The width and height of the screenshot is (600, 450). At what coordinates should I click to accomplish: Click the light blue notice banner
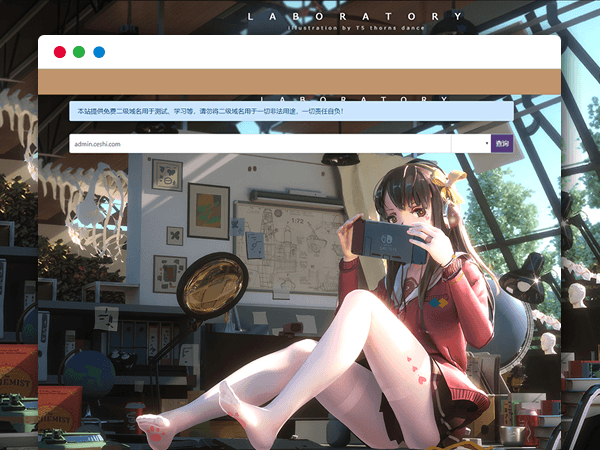[x=290, y=111]
